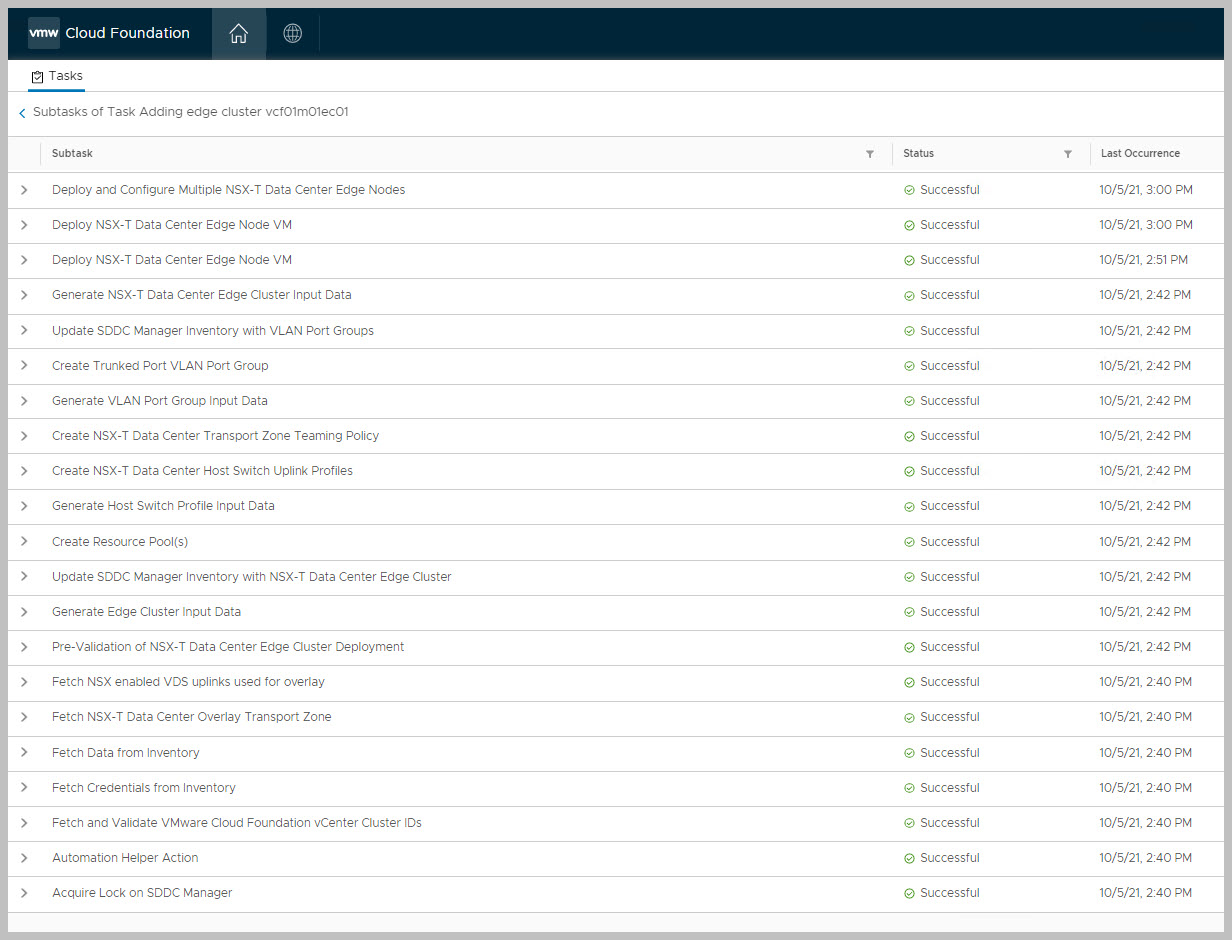This screenshot has width=1232, height=940.
Task: Expand Deploy and Configure Multiple Edge Nodes row
Action: (24, 190)
